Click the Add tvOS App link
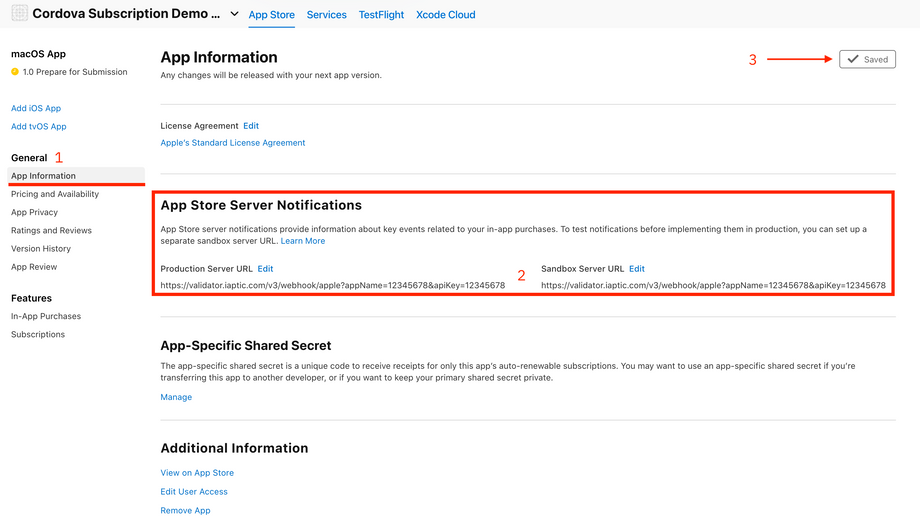920x529 pixels. 39,127
